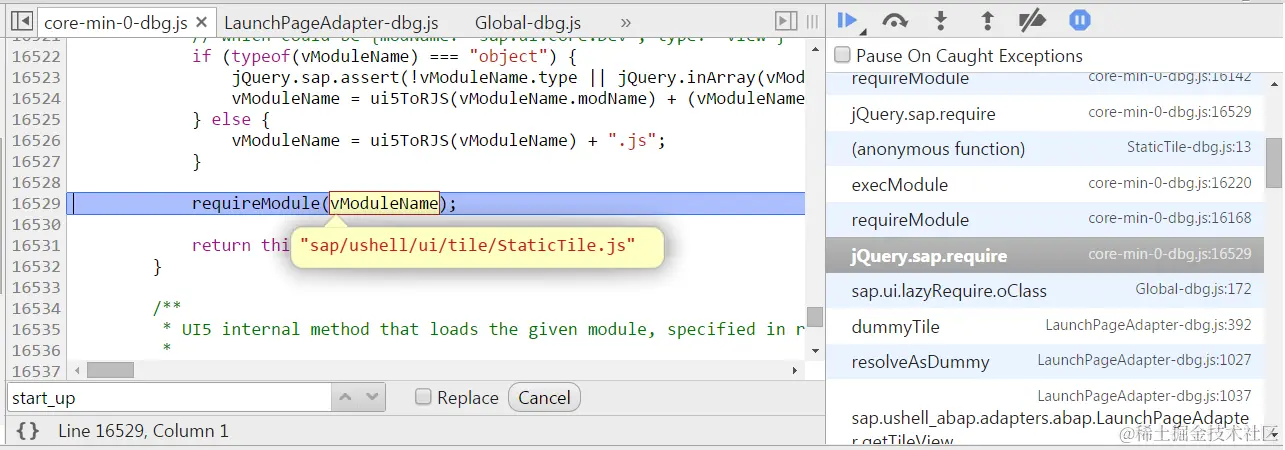Enable the Replace checkbox
1285x450 pixels.
point(423,397)
